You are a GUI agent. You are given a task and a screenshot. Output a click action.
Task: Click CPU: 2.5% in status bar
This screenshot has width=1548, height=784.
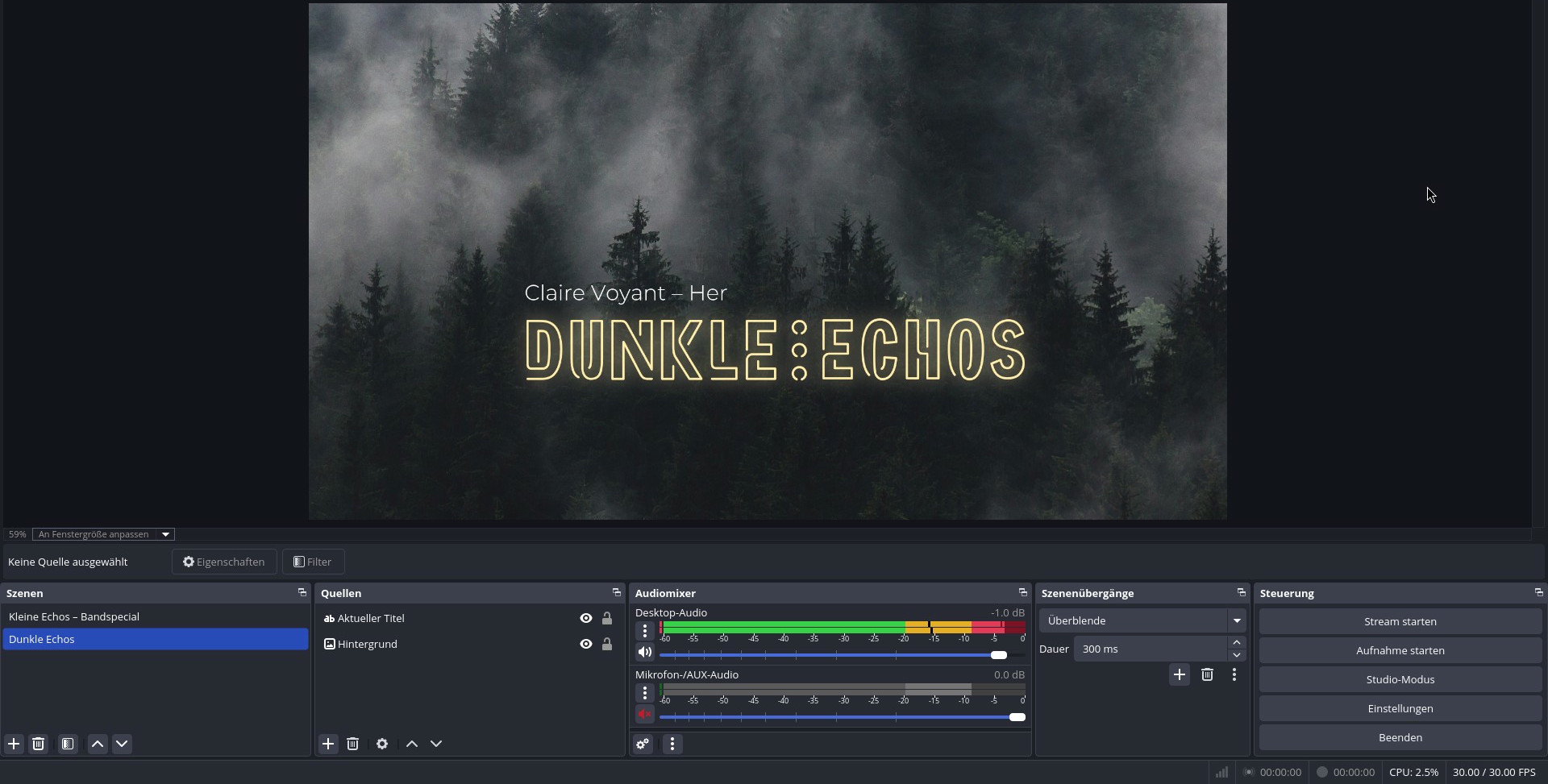[x=1413, y=772]
